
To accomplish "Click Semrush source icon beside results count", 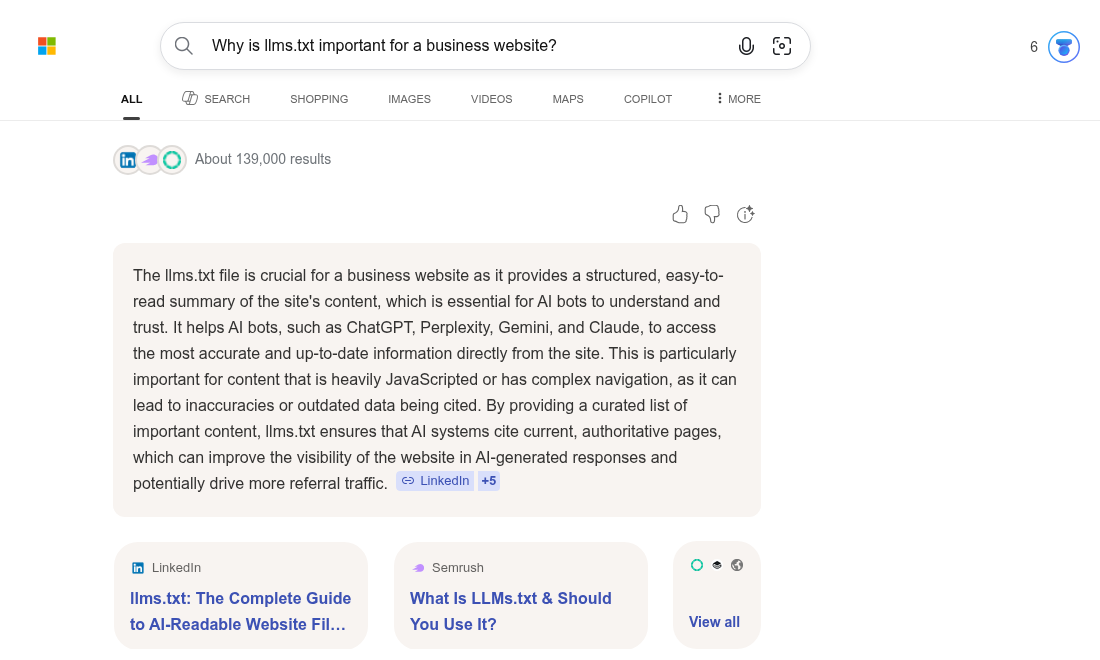I will pos(149,160).
